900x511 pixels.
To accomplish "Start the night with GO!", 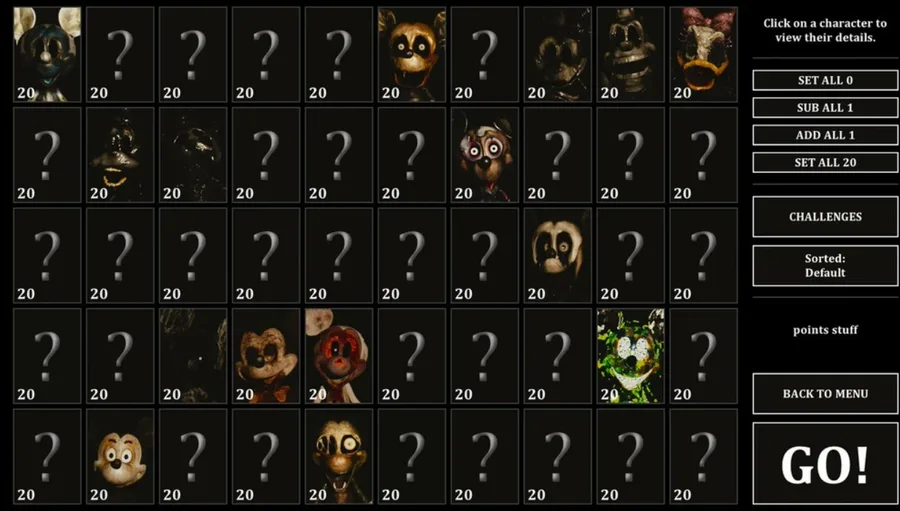I will coord(825,464).
